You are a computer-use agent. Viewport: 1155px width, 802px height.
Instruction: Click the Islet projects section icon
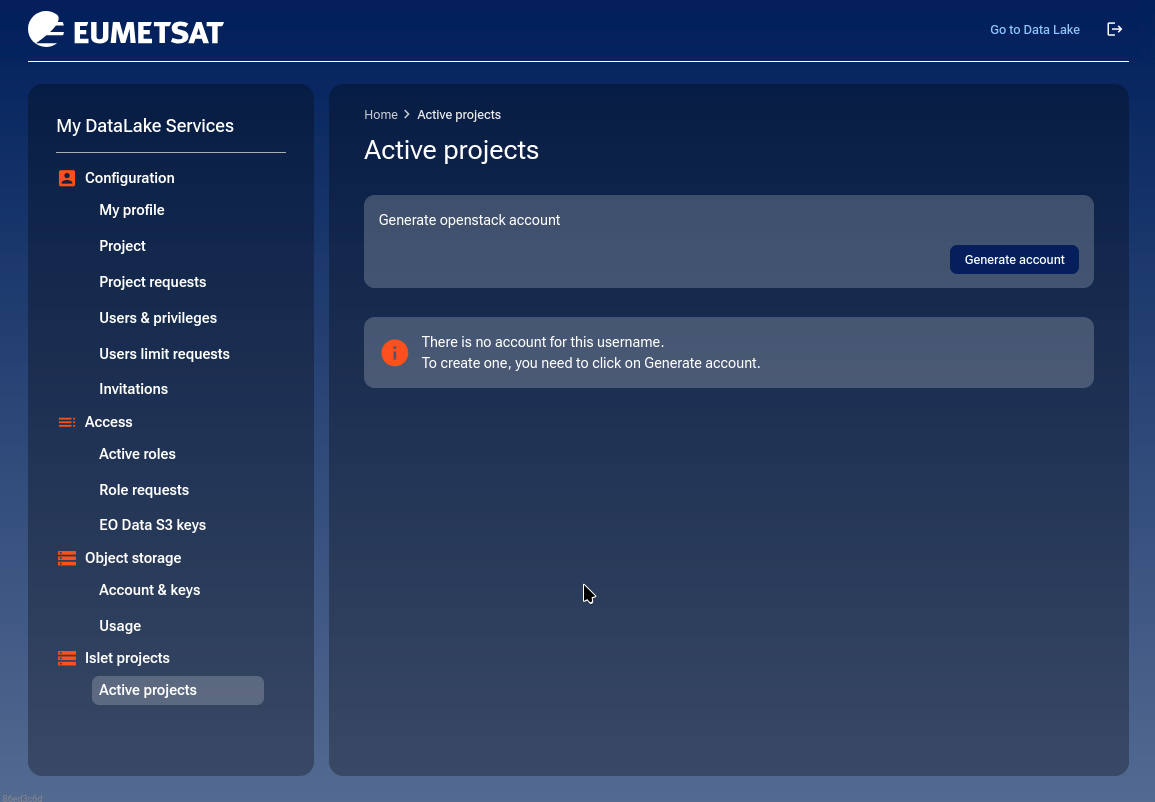tap(67, 658)
